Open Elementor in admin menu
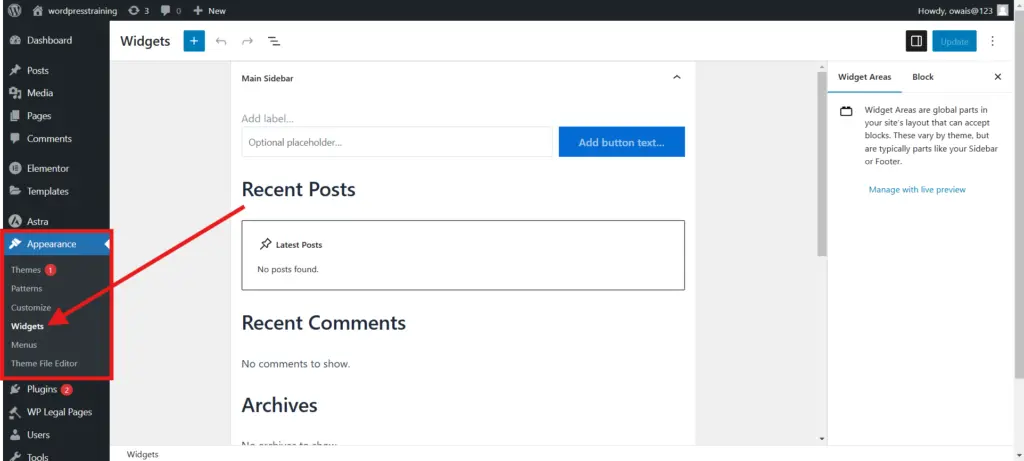The height and width of the screenshot is (461, 1024). (55, 168)
